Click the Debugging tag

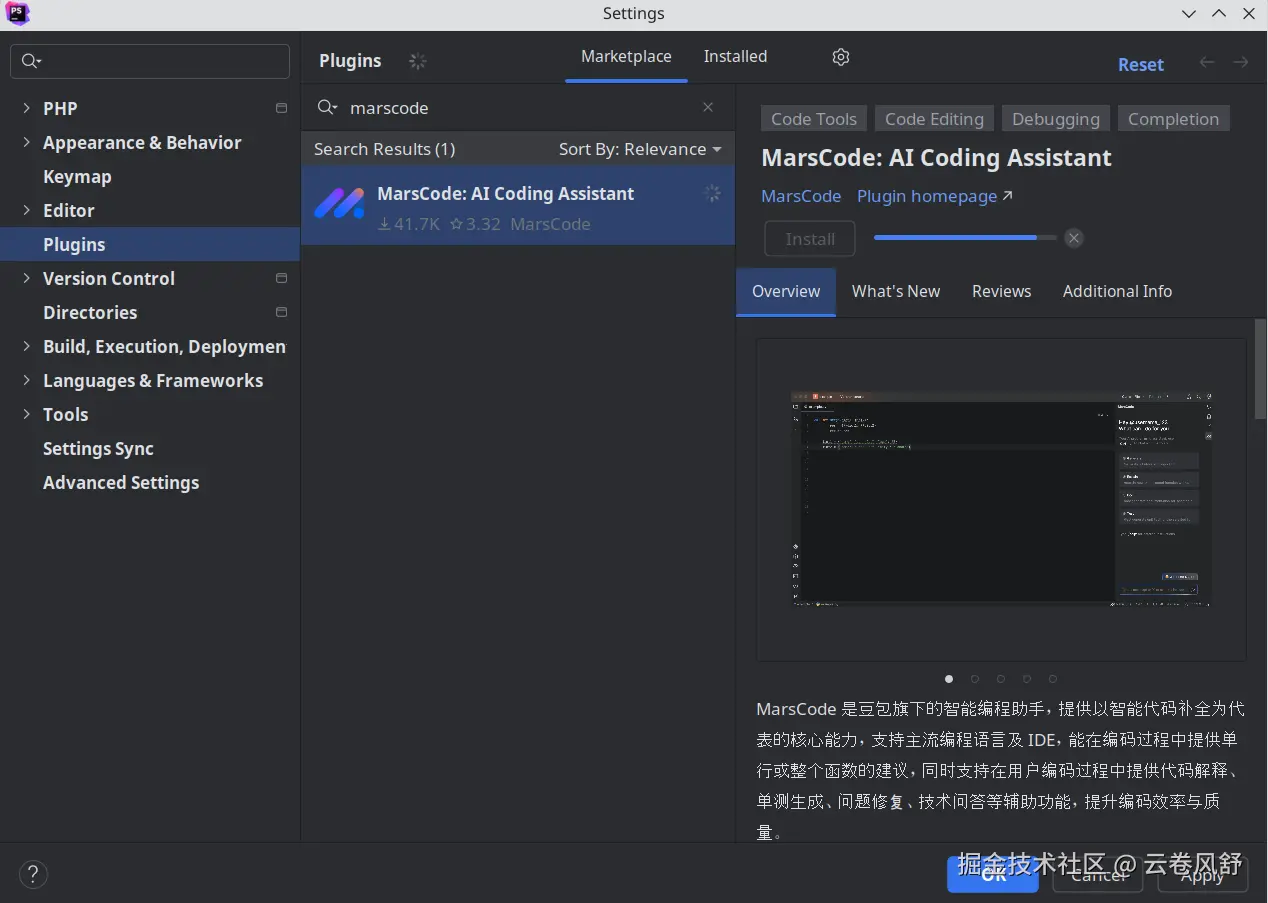pos(1056,119)
